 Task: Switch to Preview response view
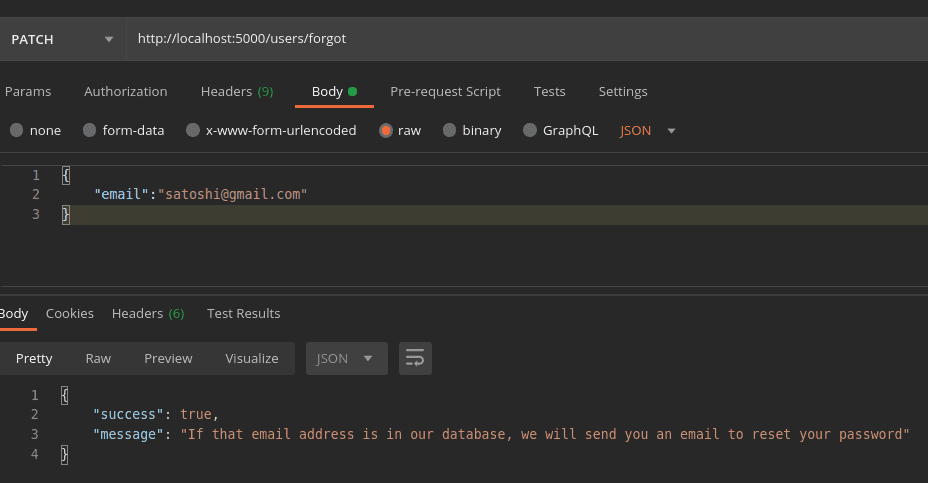point(168,358)
